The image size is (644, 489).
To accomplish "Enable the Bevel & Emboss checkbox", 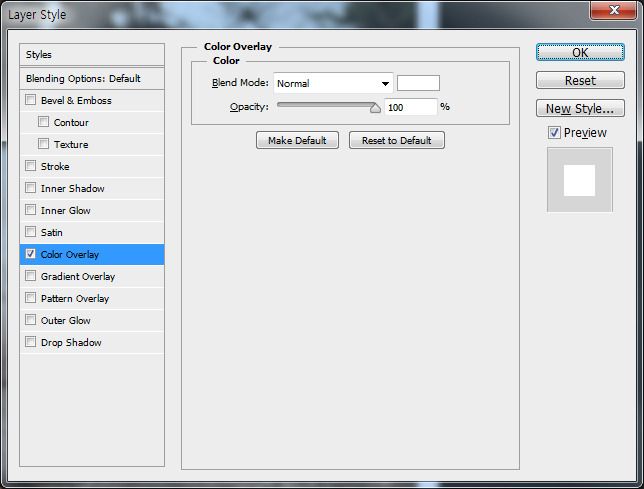I will coord(30,100).
